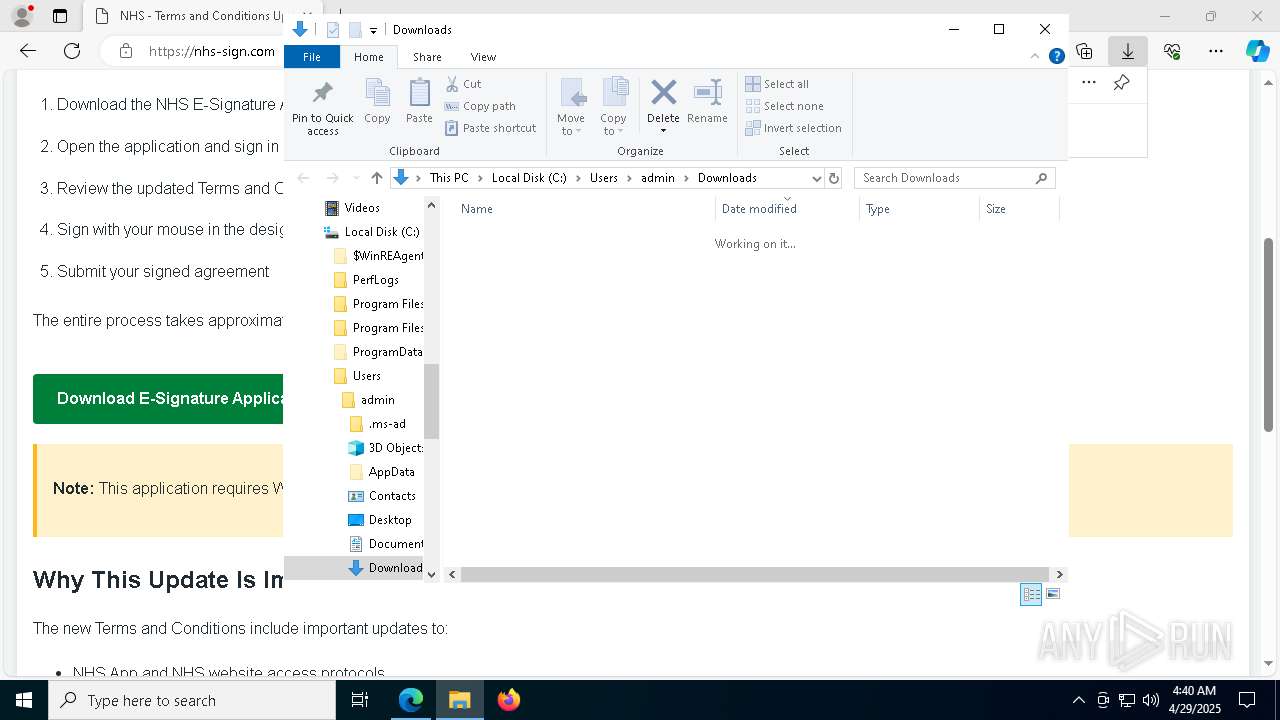Viewport: 1280px width, 720px height.
Task: Expand the address bar history dropdown
Action: [817, 178]
